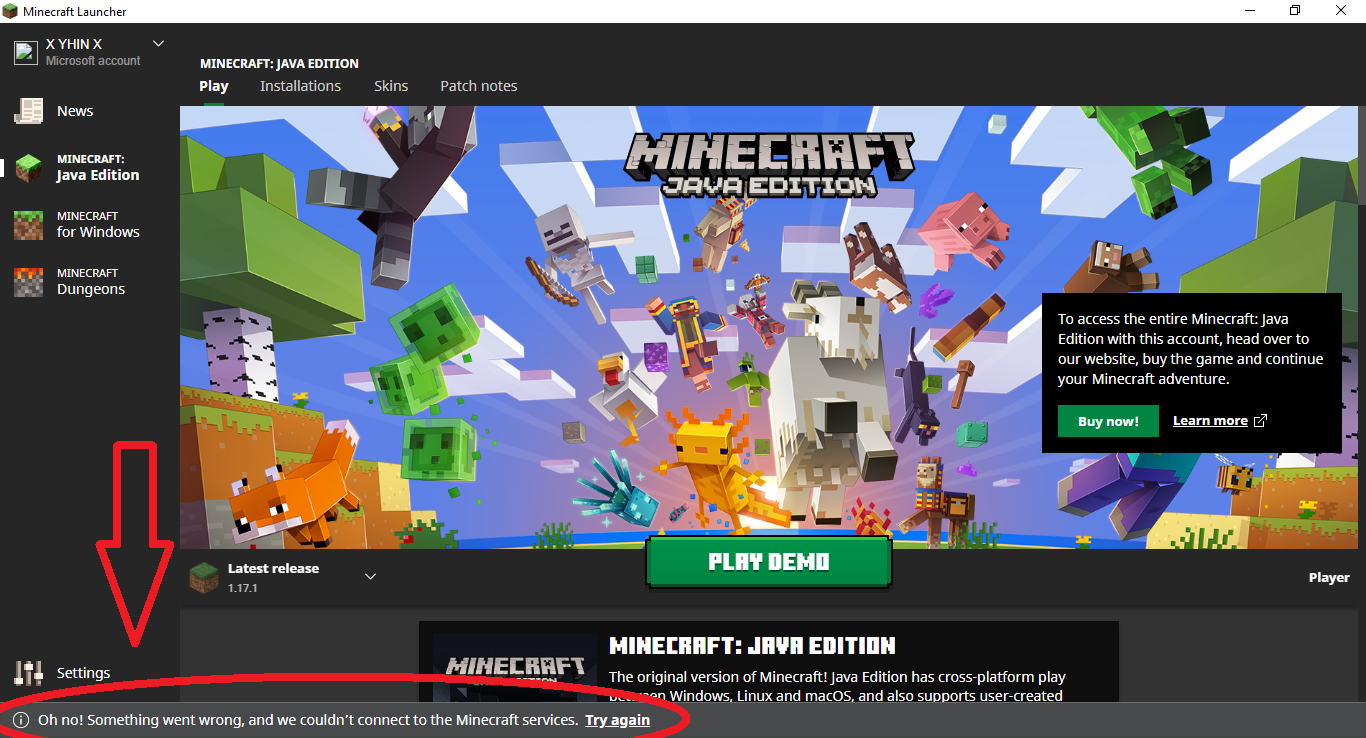Viewport: 1366px width, 738px height.
Task: Click the Buy now! button
Action: (1108, 421)
